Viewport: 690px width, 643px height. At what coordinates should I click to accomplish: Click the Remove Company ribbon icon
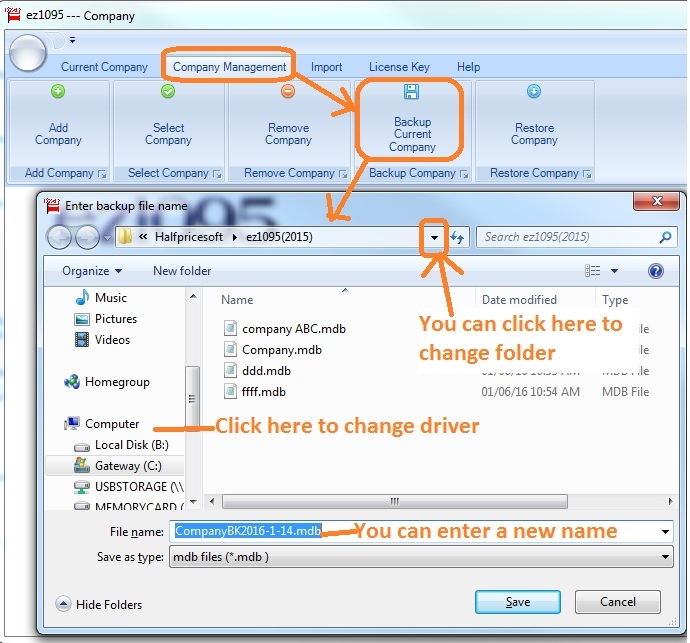pyautogui.click(x=288, y=93)
